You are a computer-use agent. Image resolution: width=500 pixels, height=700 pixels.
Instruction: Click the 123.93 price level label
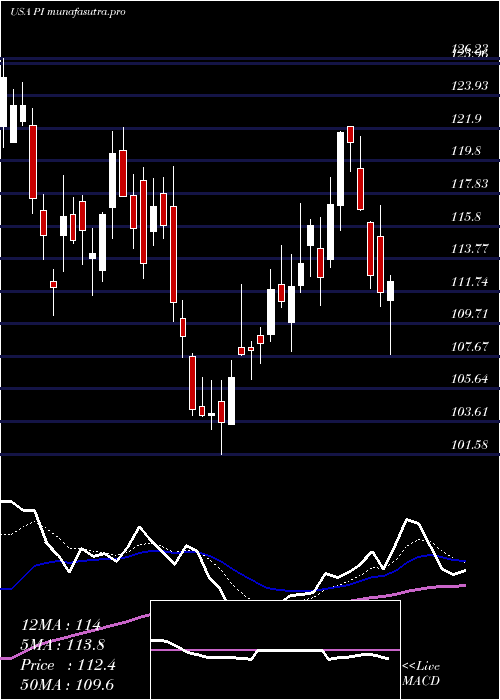(x=469, y=86)
